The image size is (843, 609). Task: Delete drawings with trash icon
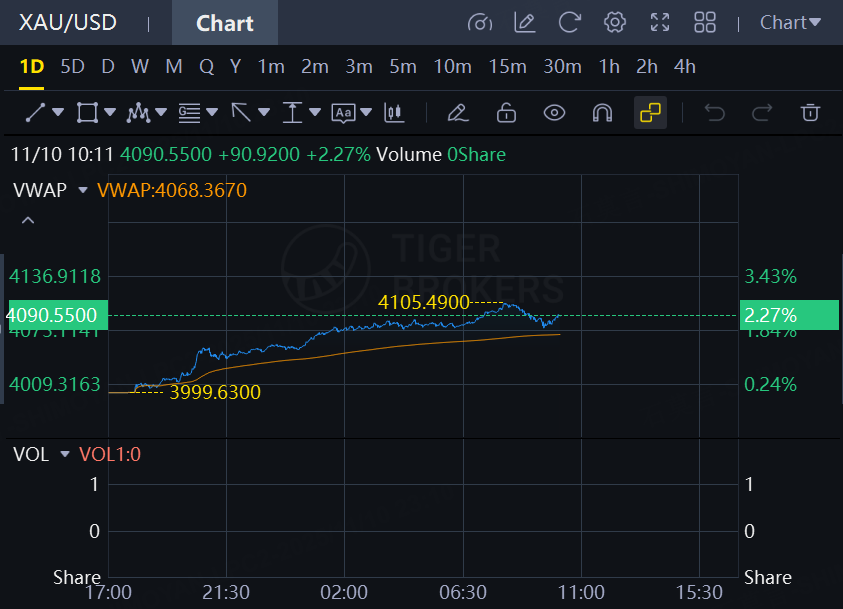tap(811, 112)
